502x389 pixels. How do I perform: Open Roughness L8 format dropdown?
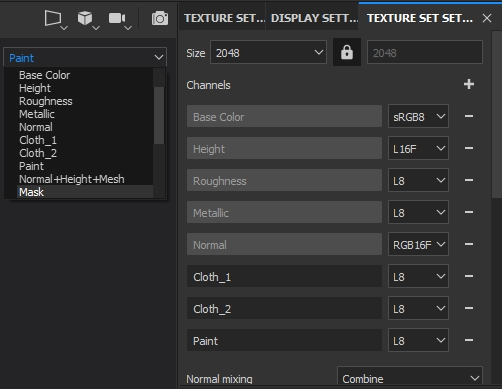(418, 180)
